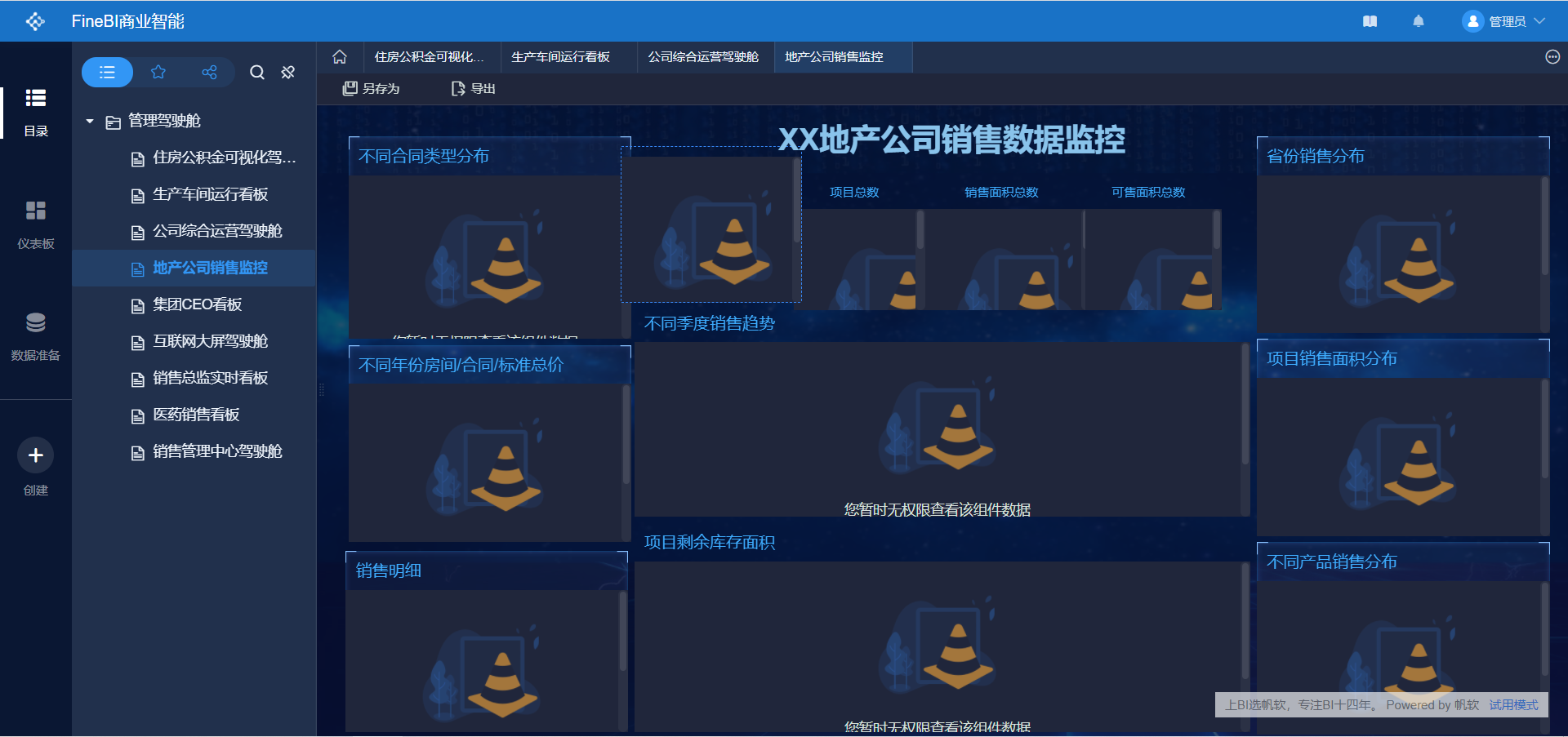Click the 导出 export button

[x=474, y=88]
